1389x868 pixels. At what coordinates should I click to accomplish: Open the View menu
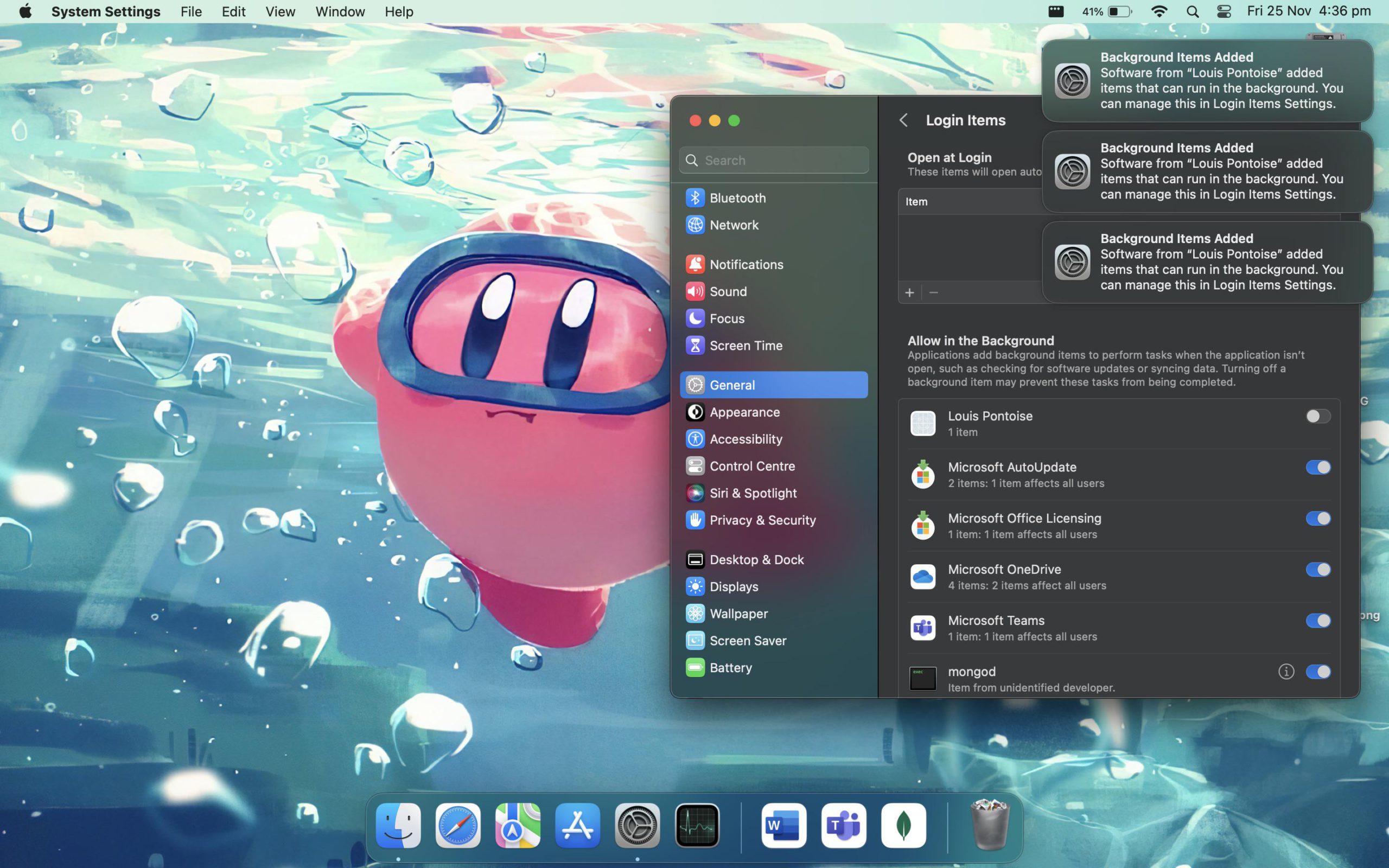click(280, 11)
